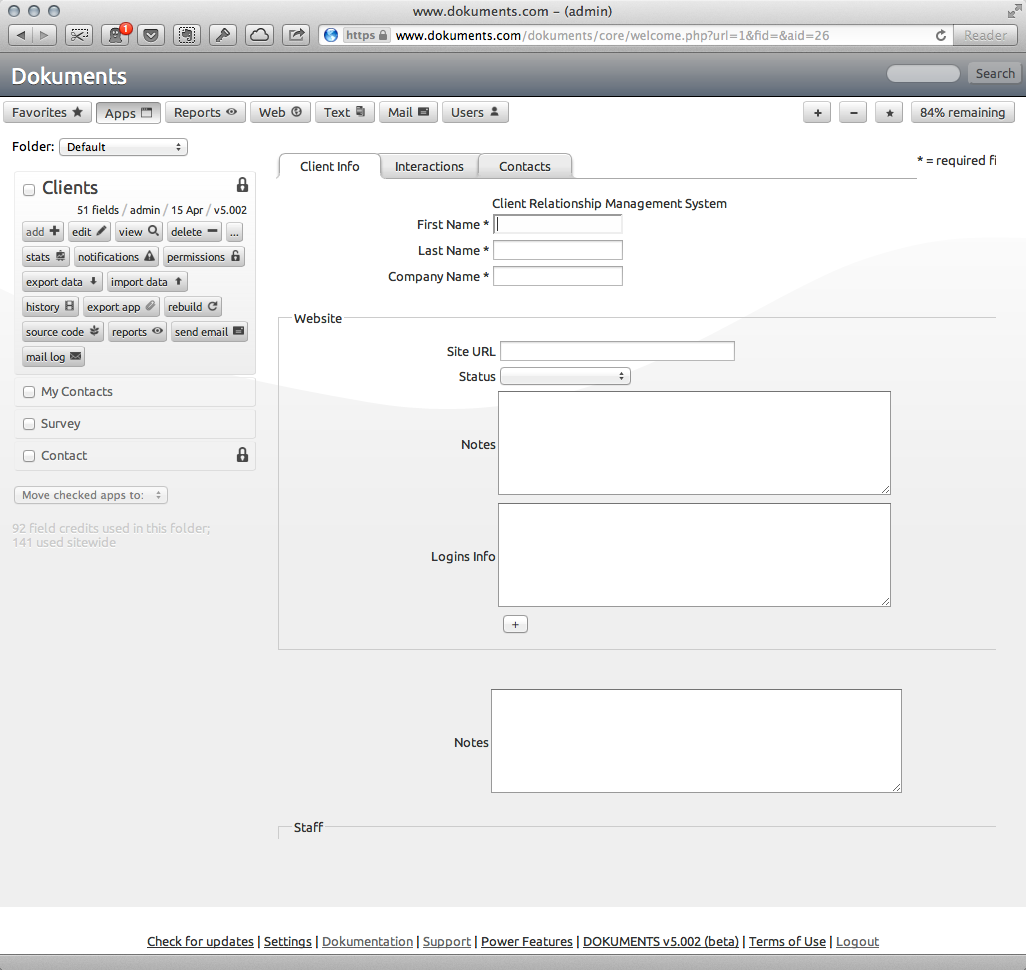Image resolution: width=1026 pixels, height=970 pixels.
Task: Open the Mail menu
Action: (408, 112)
